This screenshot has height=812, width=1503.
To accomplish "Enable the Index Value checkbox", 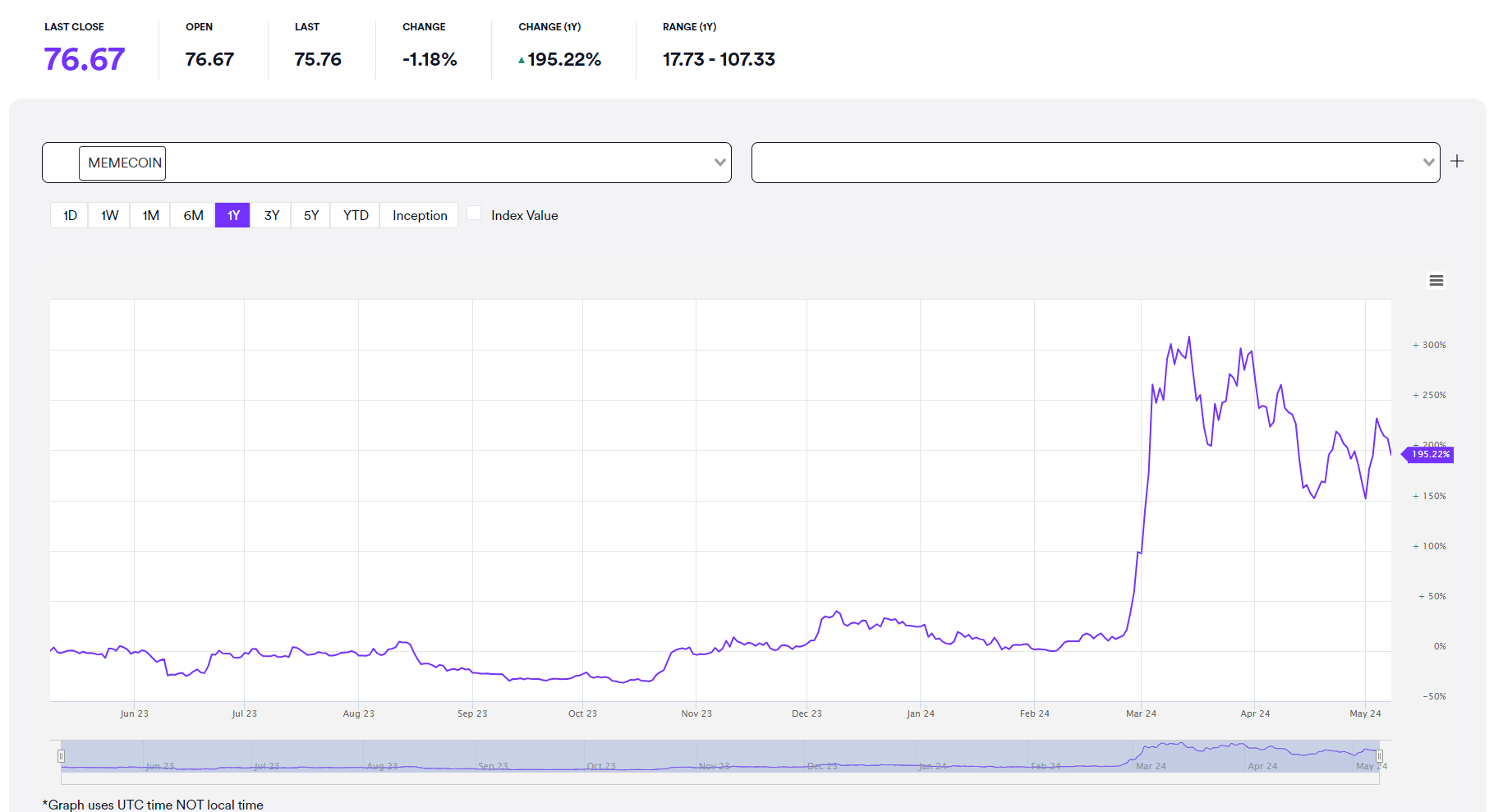I will [474, 213].
